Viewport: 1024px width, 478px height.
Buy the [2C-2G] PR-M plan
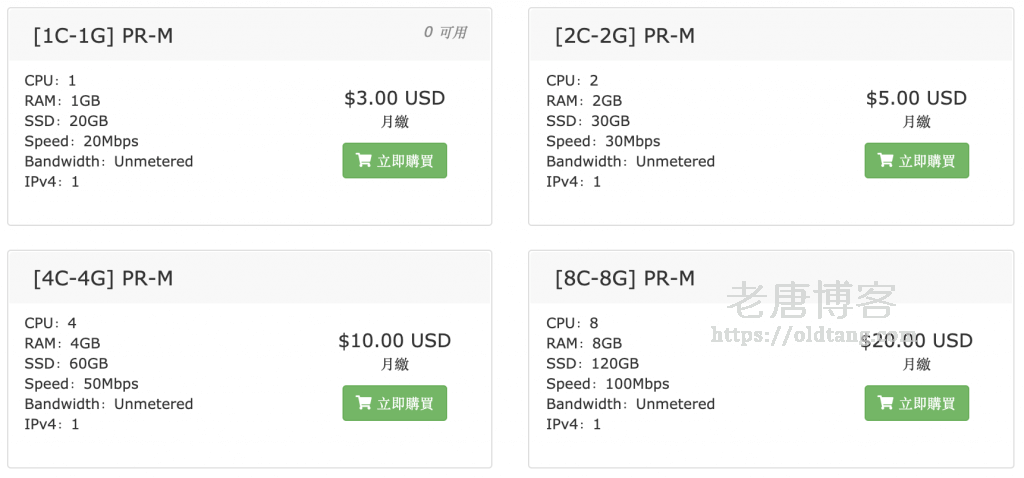coord(916,161)
